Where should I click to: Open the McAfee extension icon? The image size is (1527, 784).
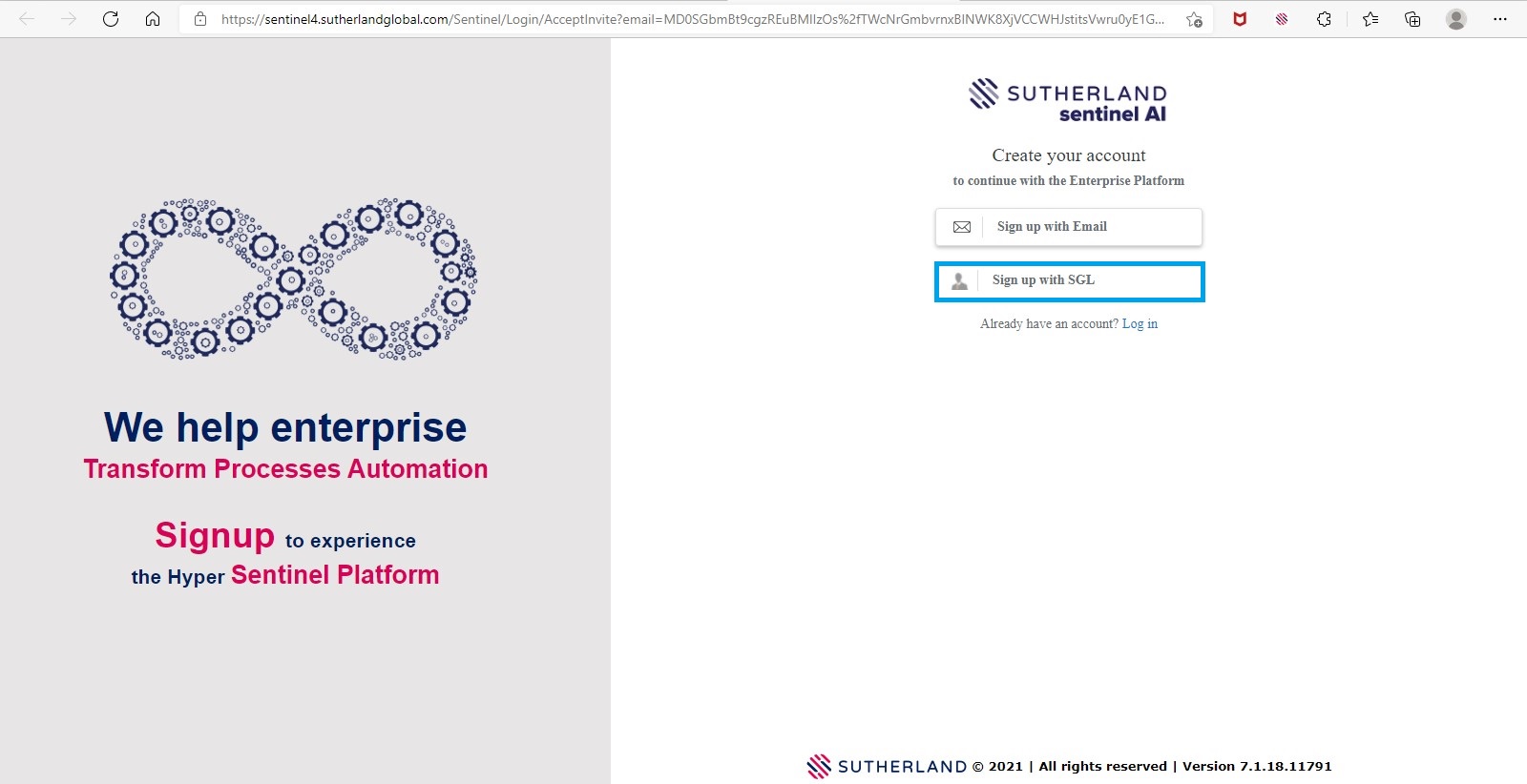(1240, 19)
